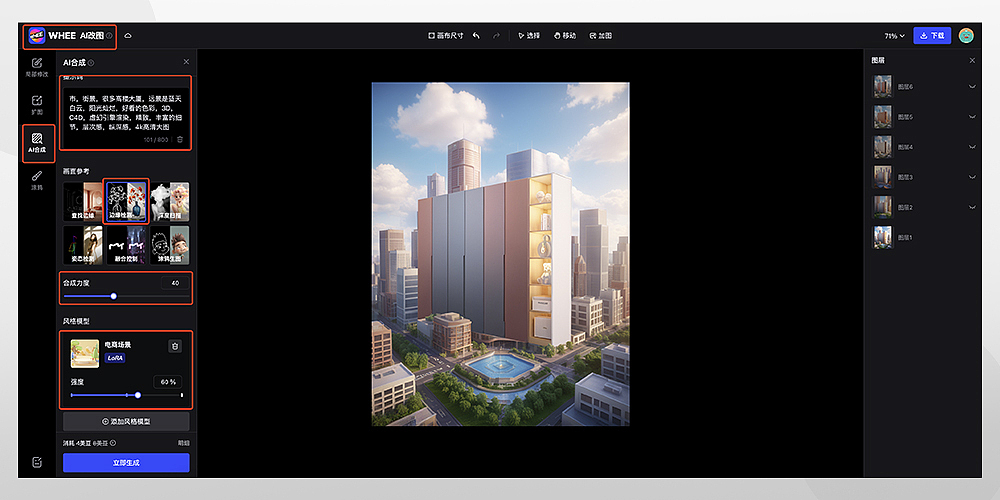1000x500 pixels.
Task: Click the redo arrow
Action: [x=497, y=36]
